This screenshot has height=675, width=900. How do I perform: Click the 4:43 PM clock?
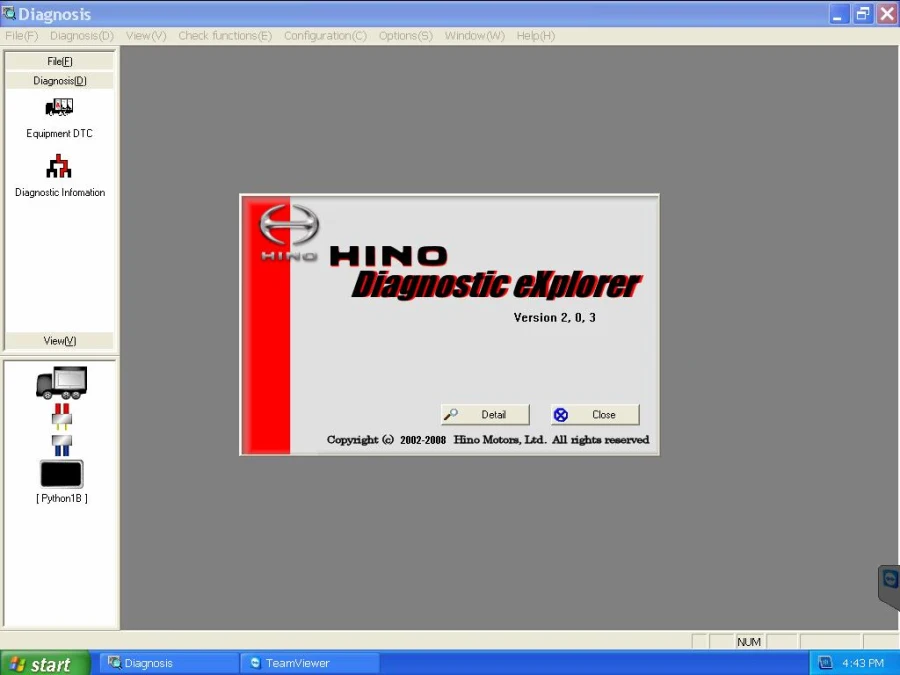pyautogui.click(x=863, y=664)
